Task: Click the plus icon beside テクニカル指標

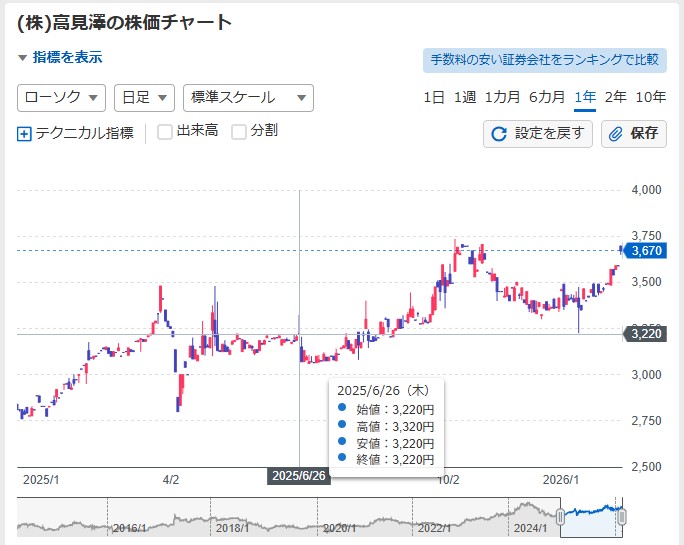Action: [25, 133]
